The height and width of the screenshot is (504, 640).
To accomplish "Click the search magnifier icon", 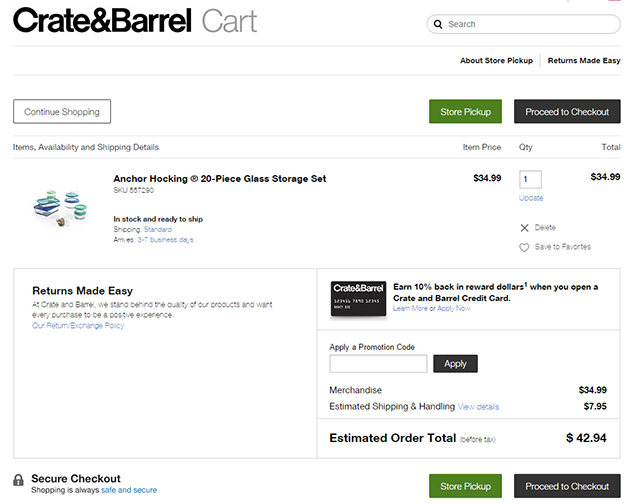I will 438,24.
